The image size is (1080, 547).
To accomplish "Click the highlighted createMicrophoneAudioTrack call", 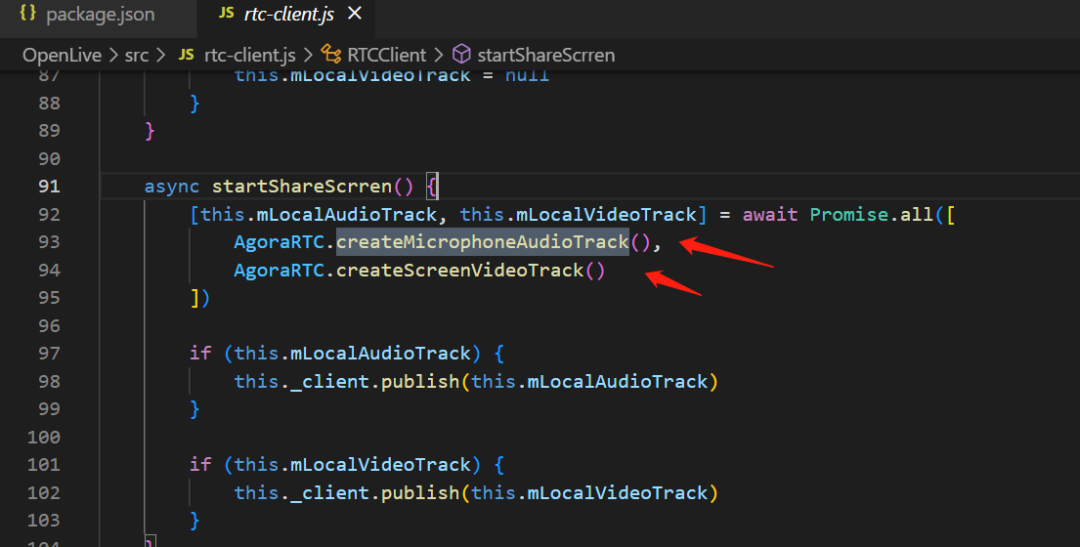I will pyautogui.click(x=482, y=242).
